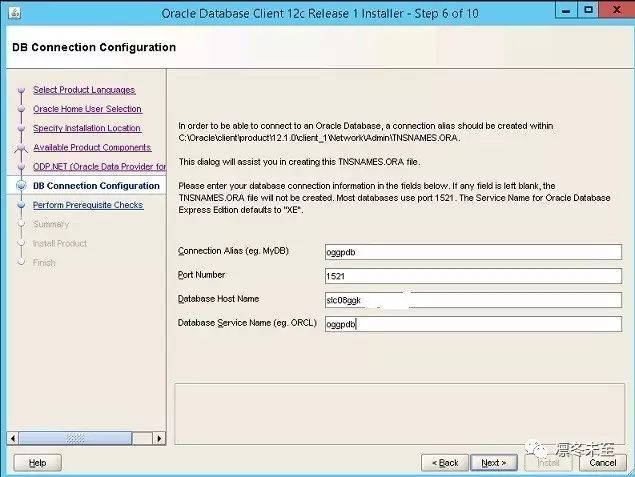Click the step bullet beside Perform Prerequisite Checks
Viewport: 635px width, 477px height.
tap(21, 205)
